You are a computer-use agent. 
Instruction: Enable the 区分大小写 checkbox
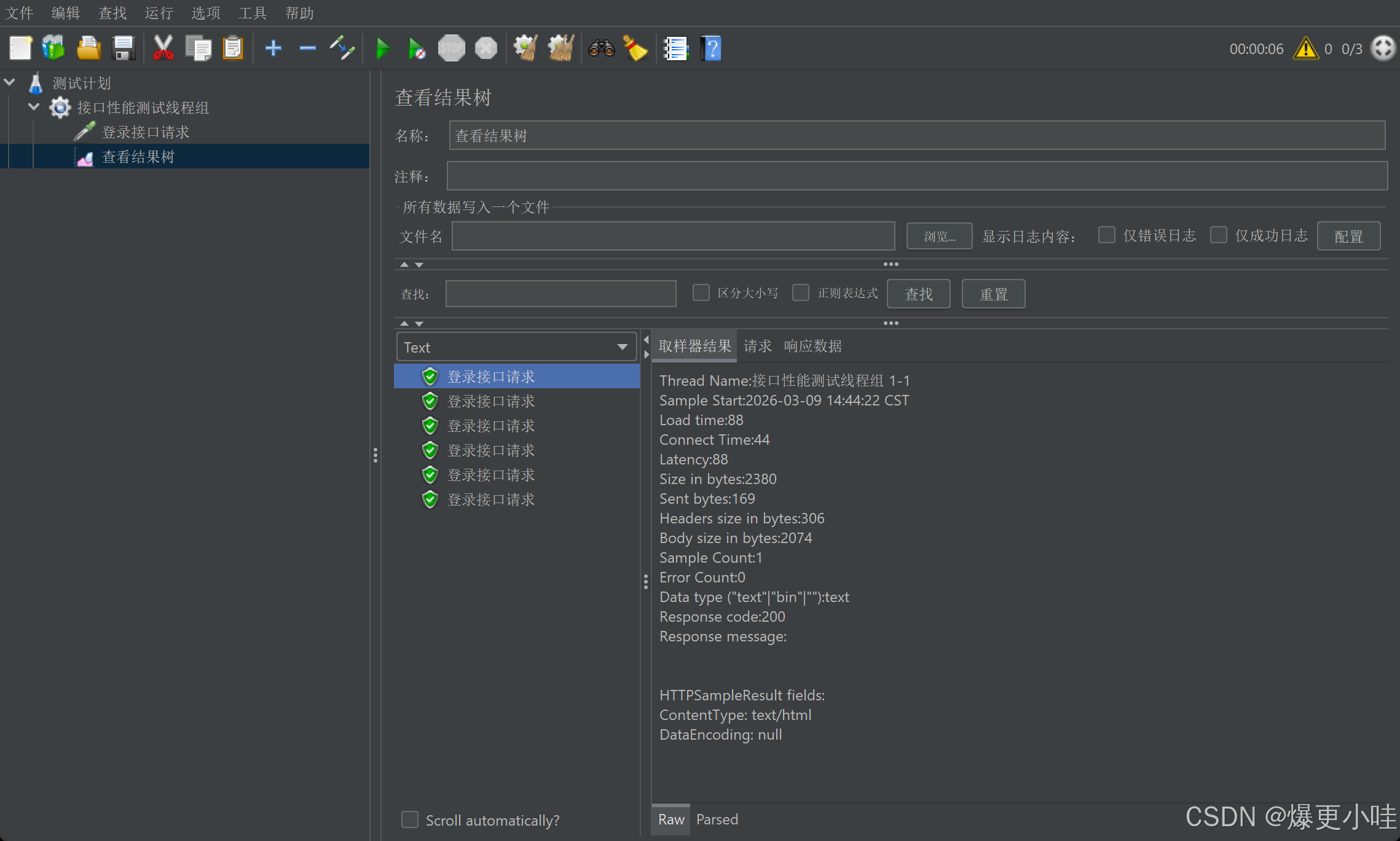[701, 293]
